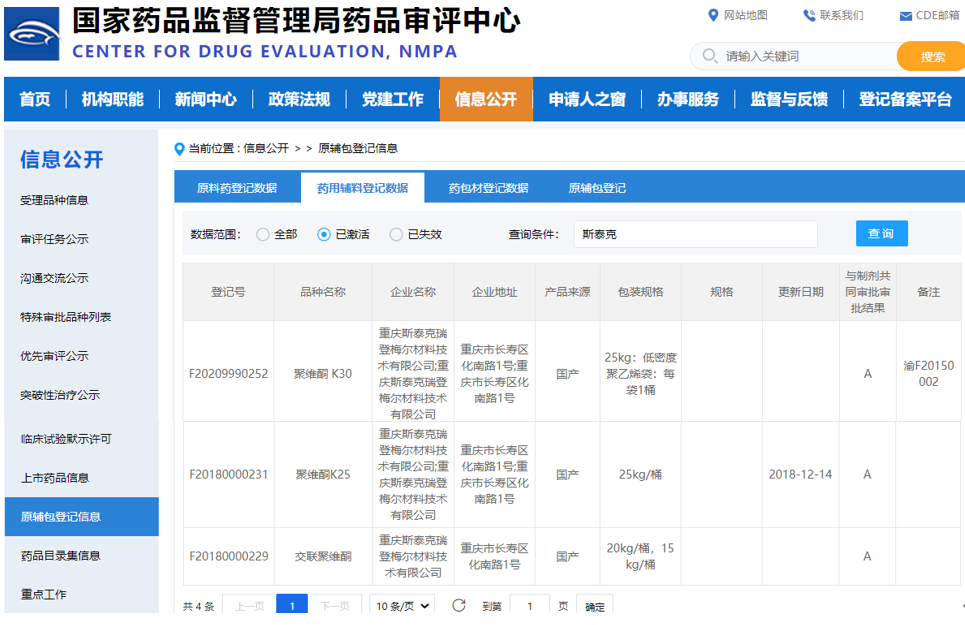Click the 渝F20150002 remark cell
This screenshot has width=965, height=625.
coord(929,373)
